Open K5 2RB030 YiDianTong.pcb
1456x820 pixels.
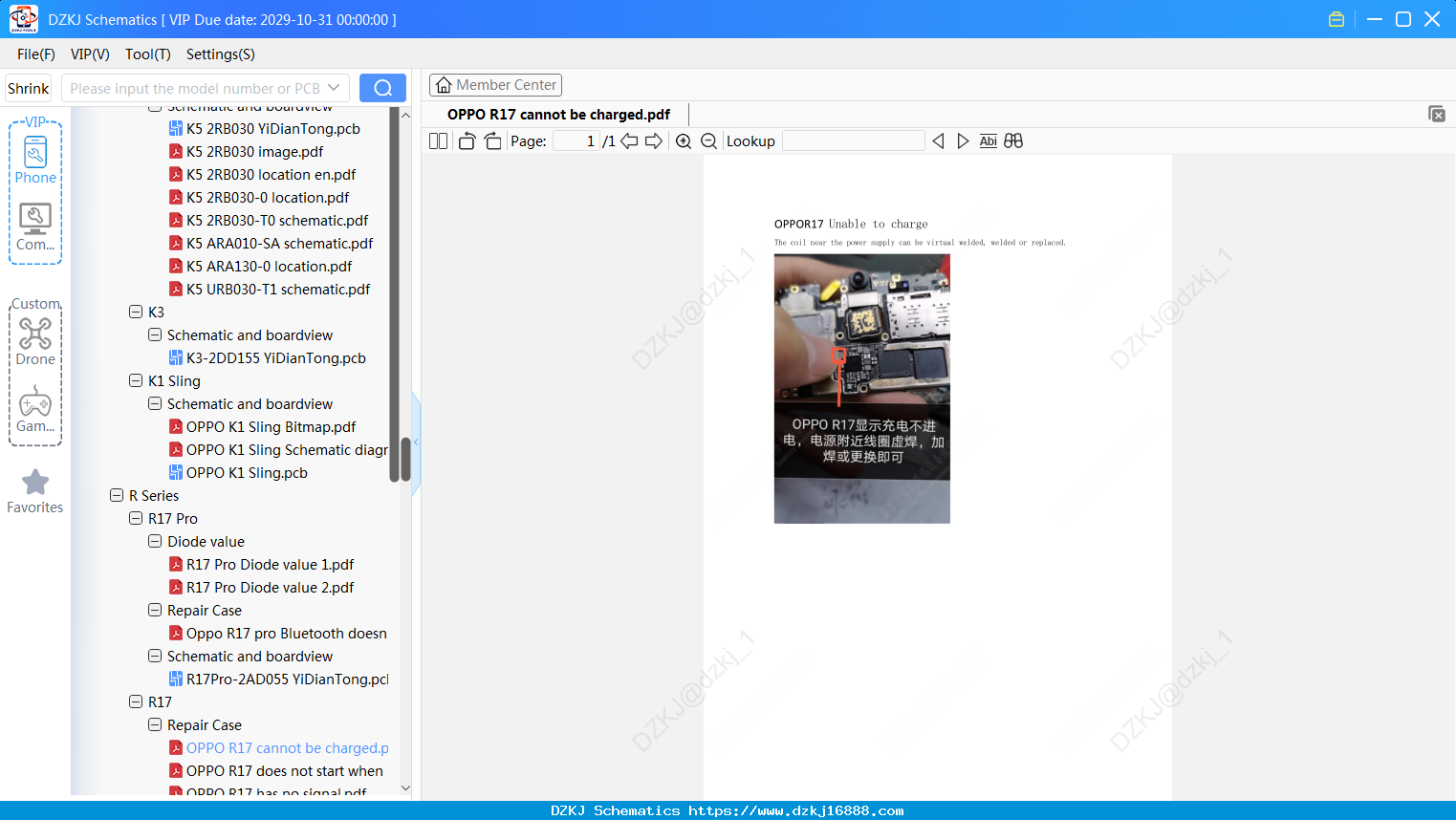(x=272, y=128)
